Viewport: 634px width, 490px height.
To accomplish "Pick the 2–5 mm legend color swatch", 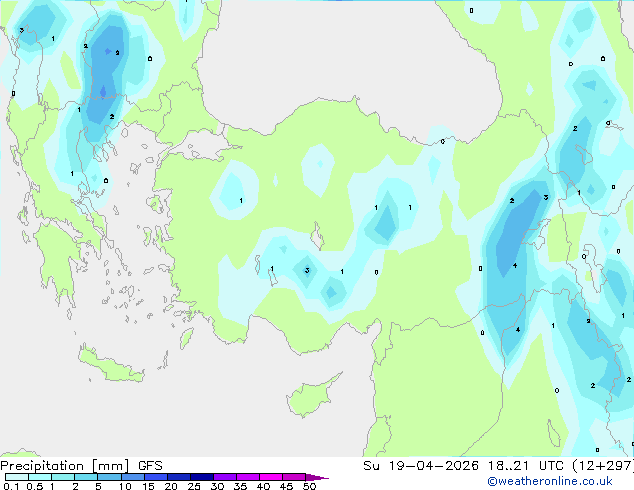I will tap(86, 477).
